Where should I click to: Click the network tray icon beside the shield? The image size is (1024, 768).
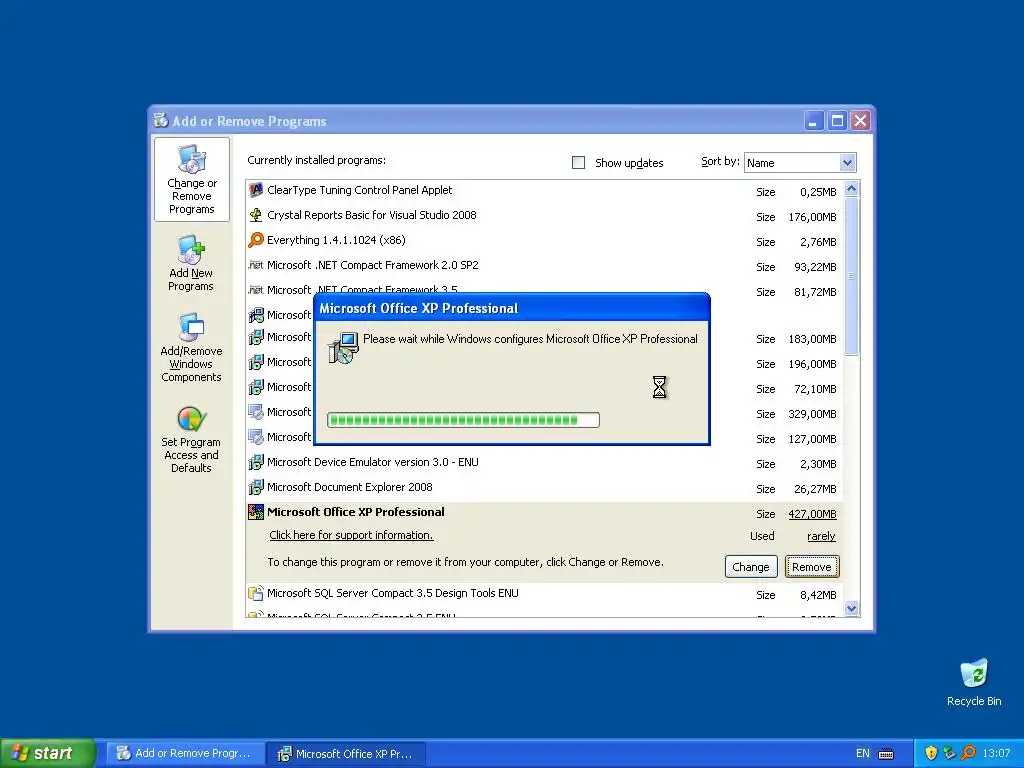click(950, 753)
